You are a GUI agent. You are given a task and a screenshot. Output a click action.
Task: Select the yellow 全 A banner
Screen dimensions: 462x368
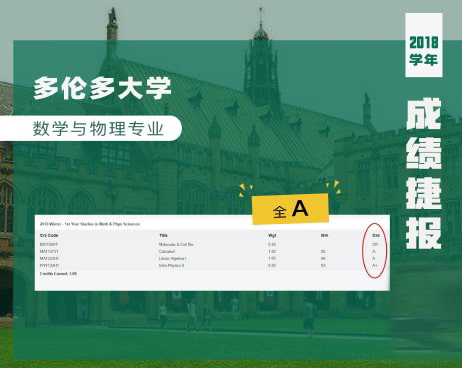290,209
